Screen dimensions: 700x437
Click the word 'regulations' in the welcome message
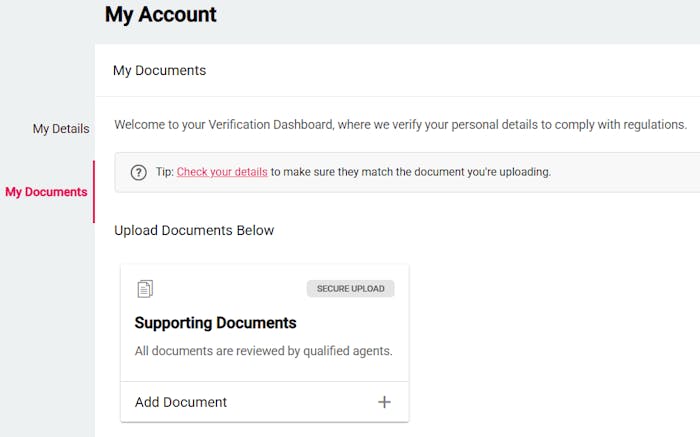(653, 125)
